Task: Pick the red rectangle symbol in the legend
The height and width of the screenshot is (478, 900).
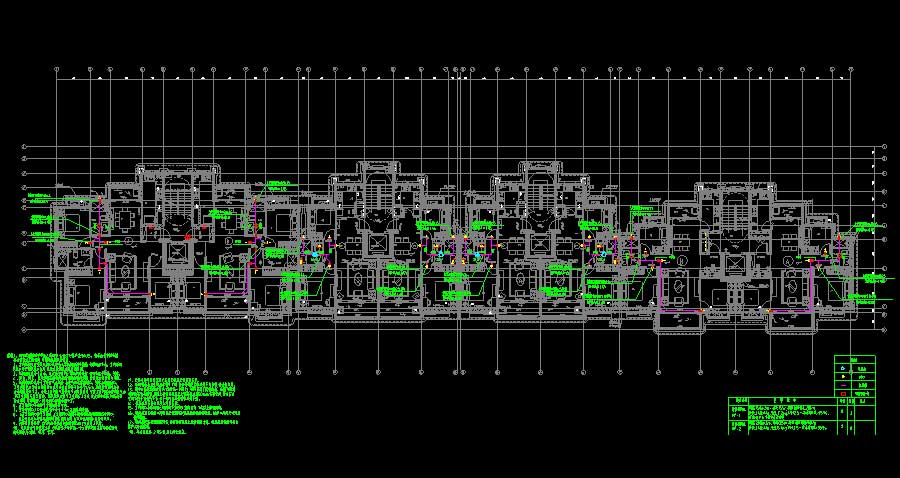Action: [843, 394]
